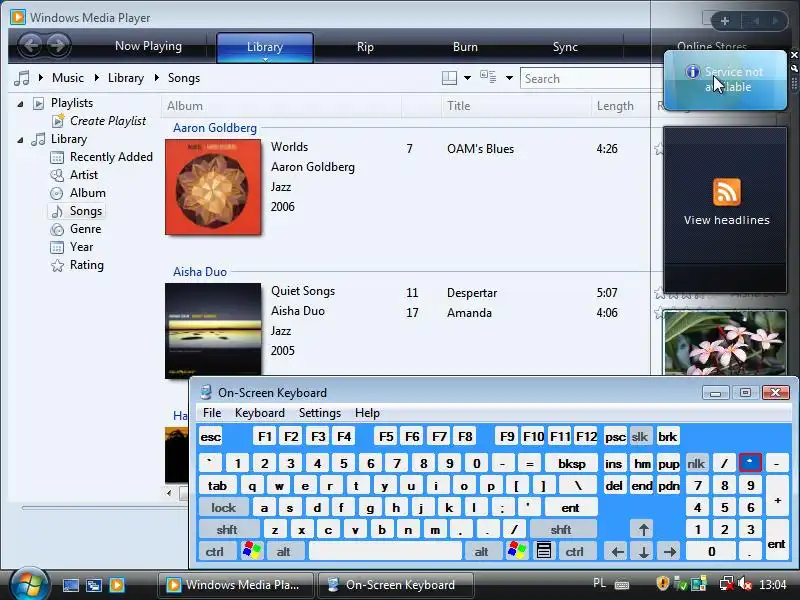
Task: Toggle the nlk num lock key
Action: [x=696, y=463]
